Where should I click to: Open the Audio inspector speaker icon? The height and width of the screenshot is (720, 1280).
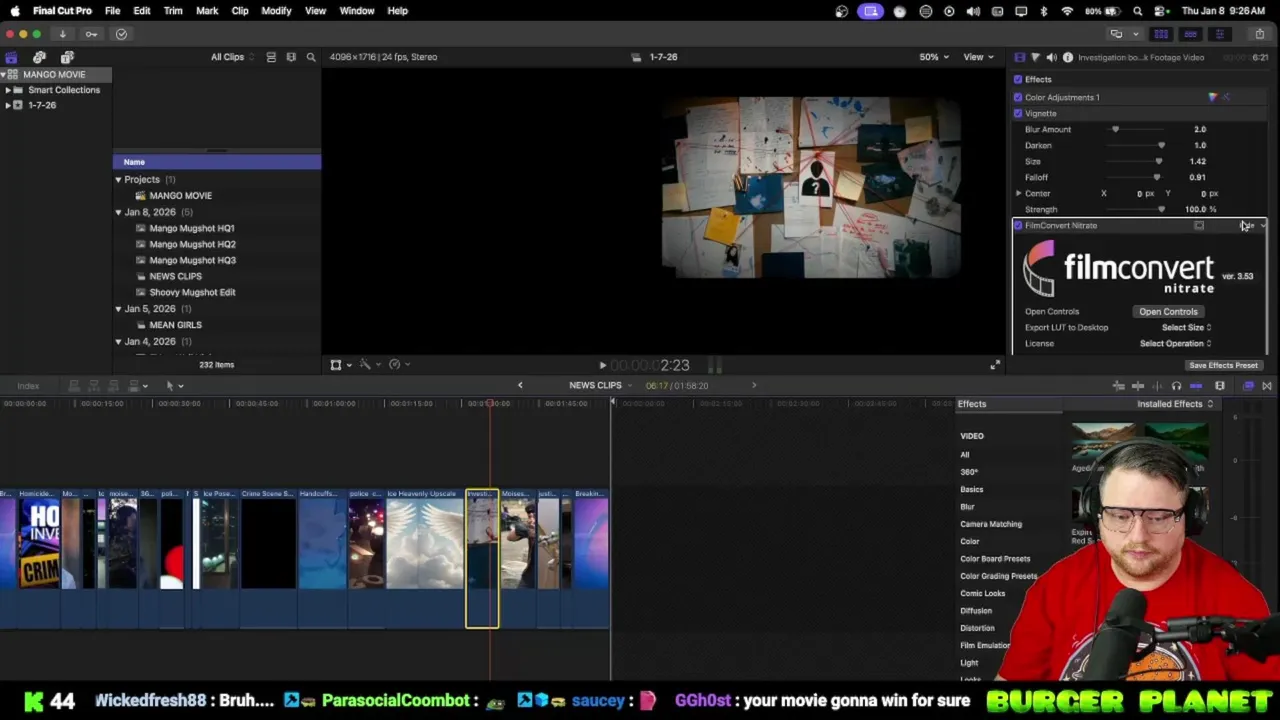click(x=1051, y=57)
